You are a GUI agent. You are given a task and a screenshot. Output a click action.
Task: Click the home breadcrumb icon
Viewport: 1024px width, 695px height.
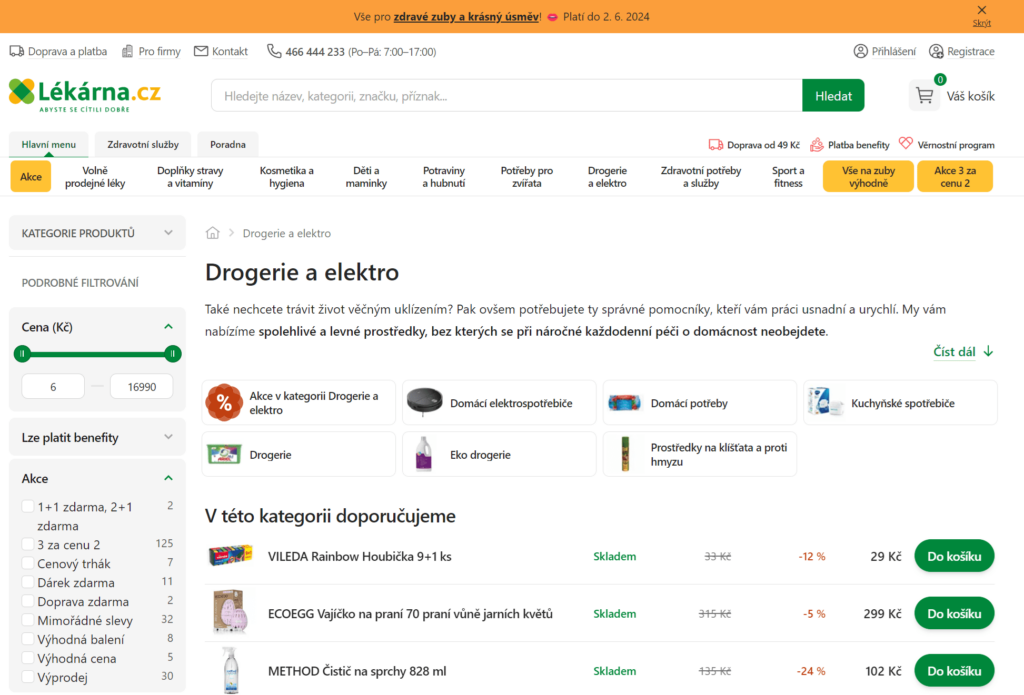(x=212, y=233)
